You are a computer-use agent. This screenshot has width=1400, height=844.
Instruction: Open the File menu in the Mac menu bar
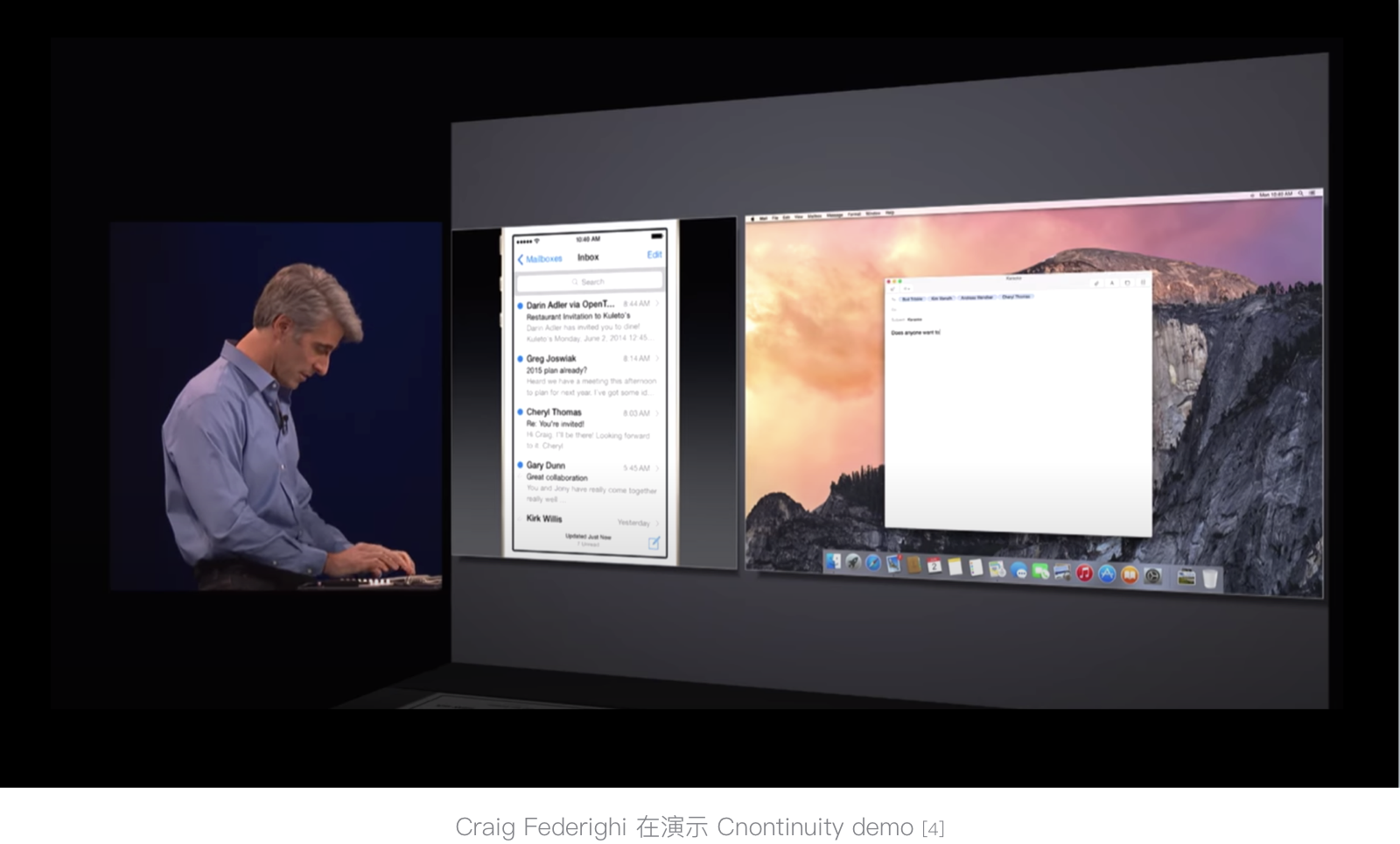point(775,218)
